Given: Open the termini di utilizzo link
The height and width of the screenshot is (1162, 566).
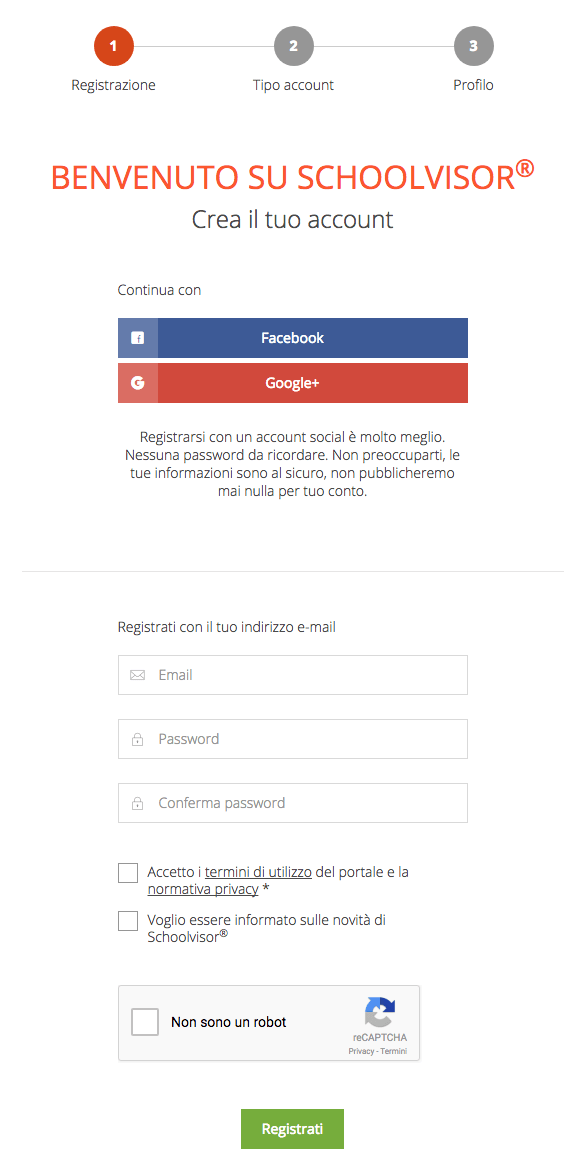Looking at the screenshot, I should pos(258,872).
